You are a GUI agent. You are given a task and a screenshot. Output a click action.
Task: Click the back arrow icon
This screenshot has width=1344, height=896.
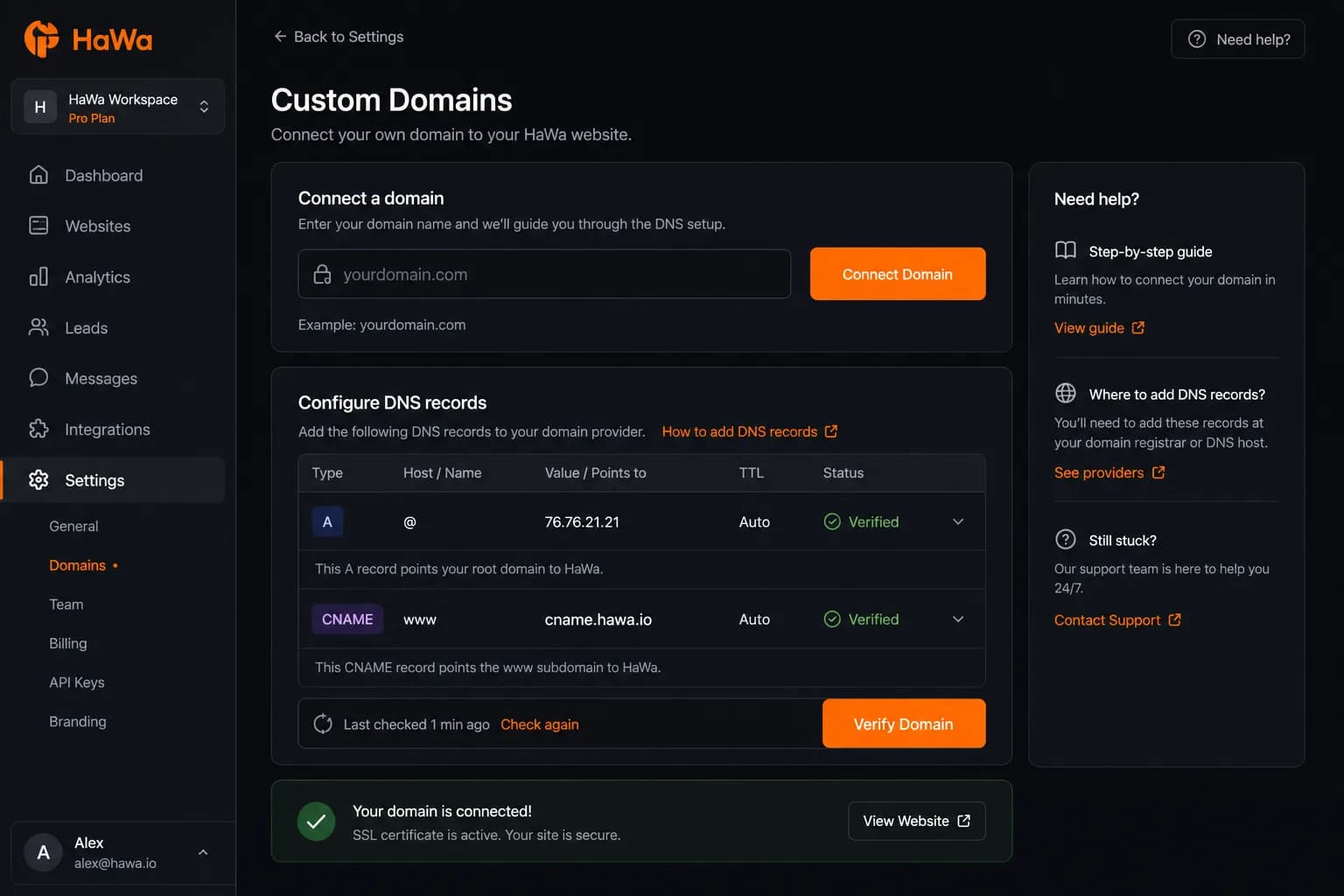pos(280,36)
